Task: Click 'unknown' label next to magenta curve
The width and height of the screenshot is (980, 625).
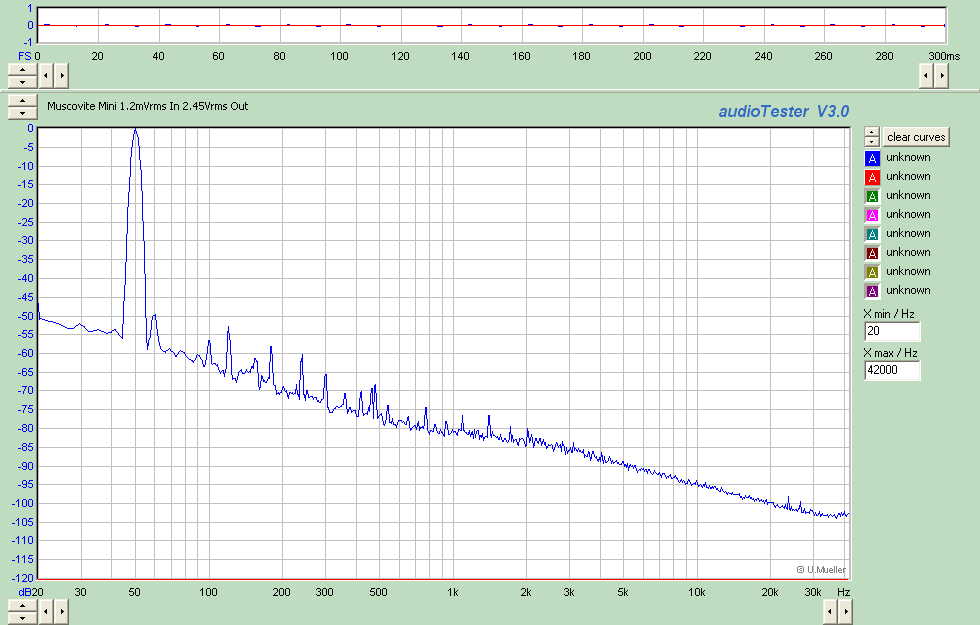Action: pos(908,214)
